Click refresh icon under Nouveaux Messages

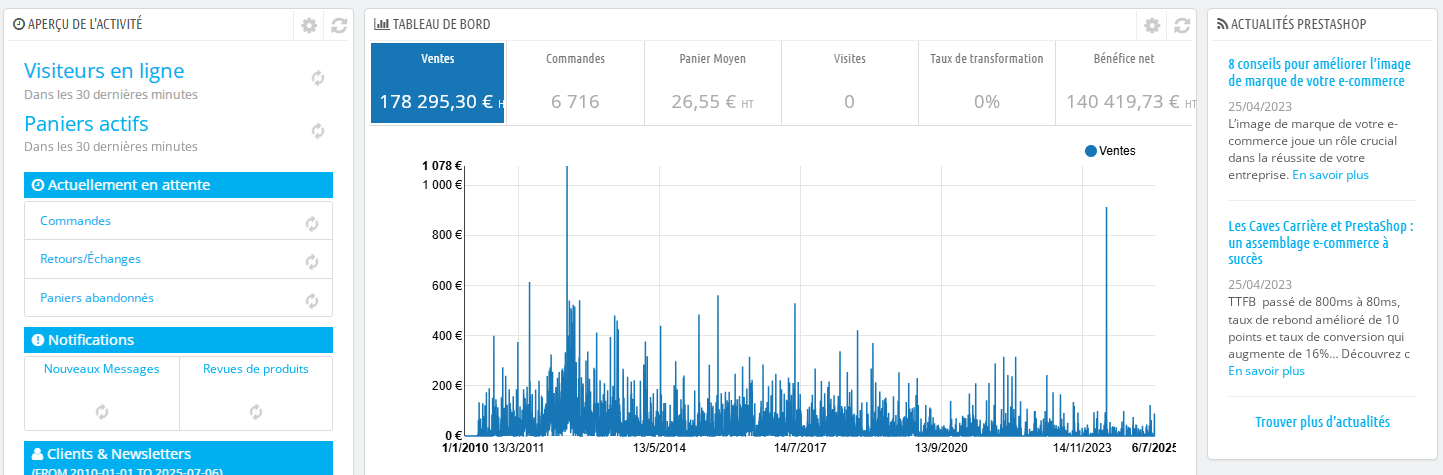pos(101,412)
